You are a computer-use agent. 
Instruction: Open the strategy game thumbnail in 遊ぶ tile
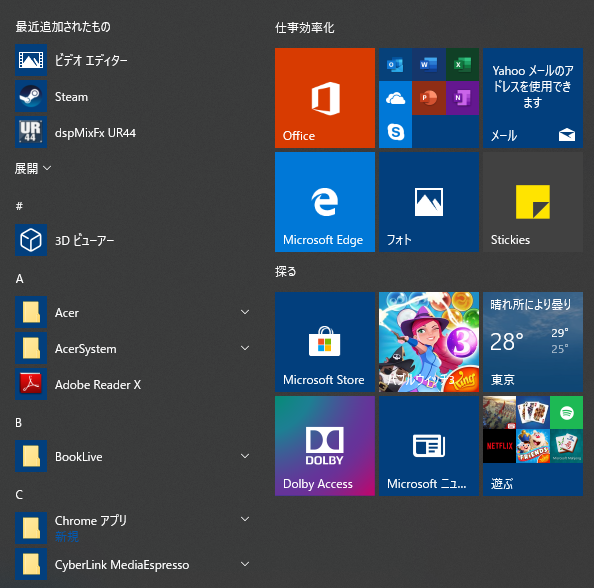tap(499, 413)
